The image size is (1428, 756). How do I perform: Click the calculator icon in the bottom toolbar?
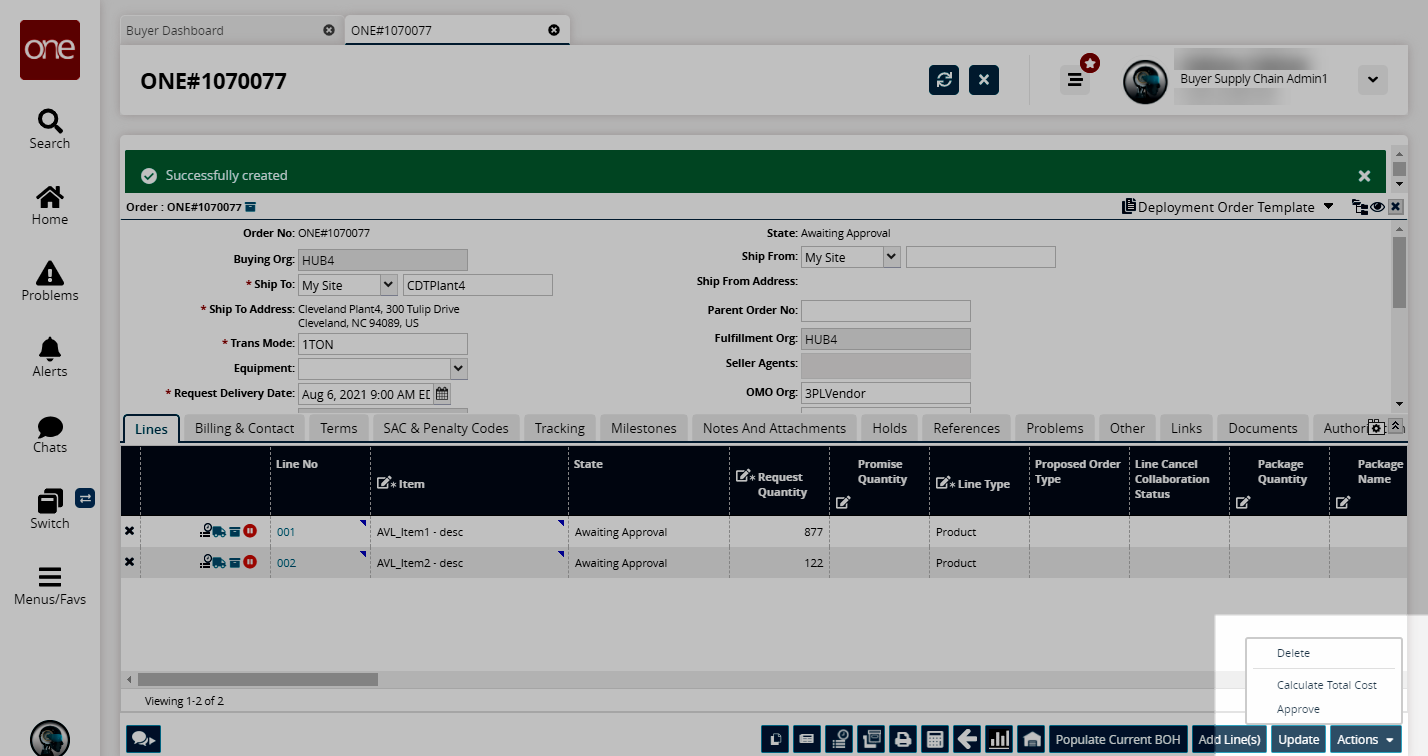point(935,740)
